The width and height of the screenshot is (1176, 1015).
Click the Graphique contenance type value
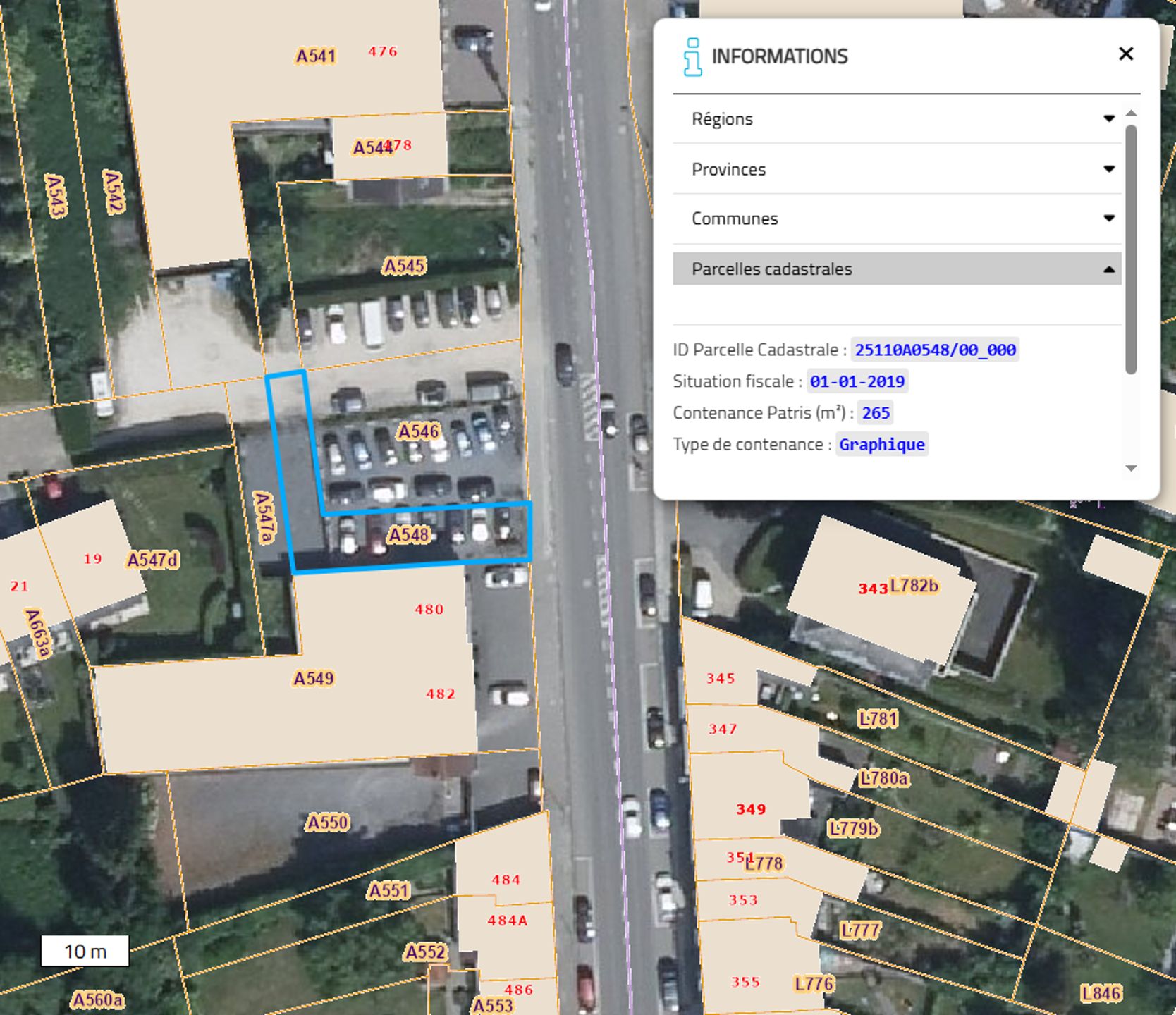pyautogui.click(x=881, y=445)
